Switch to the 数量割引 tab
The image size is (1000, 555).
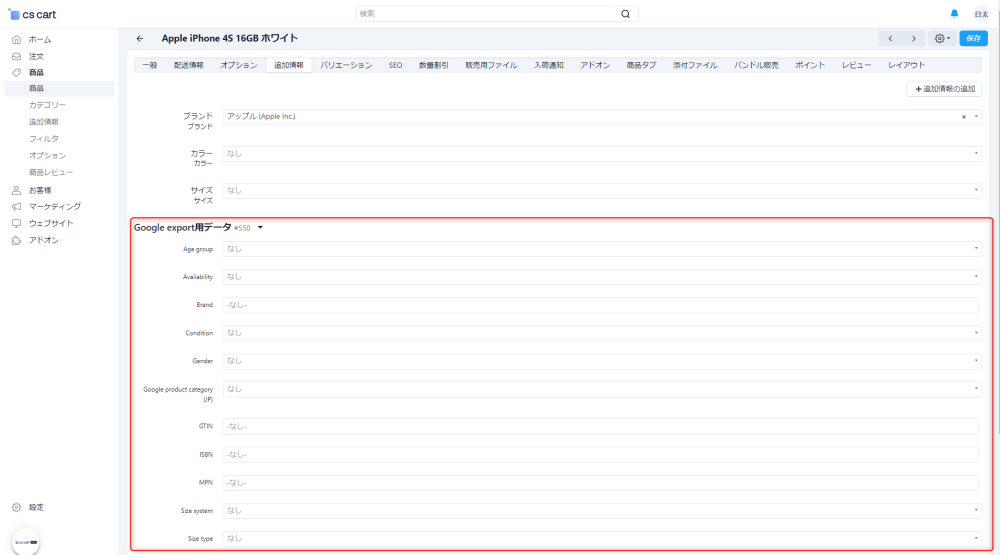434,65
